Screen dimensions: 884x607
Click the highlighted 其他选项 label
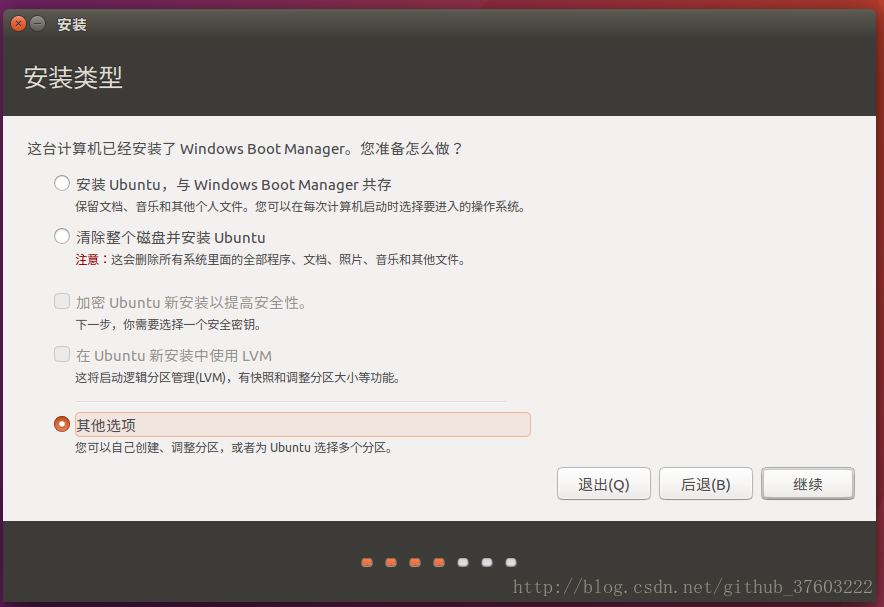click(x=303, y=424)
